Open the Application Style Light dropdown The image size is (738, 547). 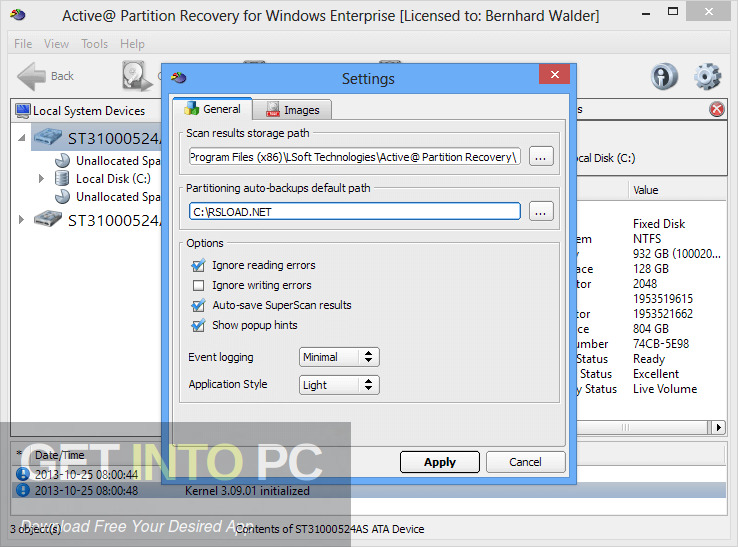(x=339, y=385)
